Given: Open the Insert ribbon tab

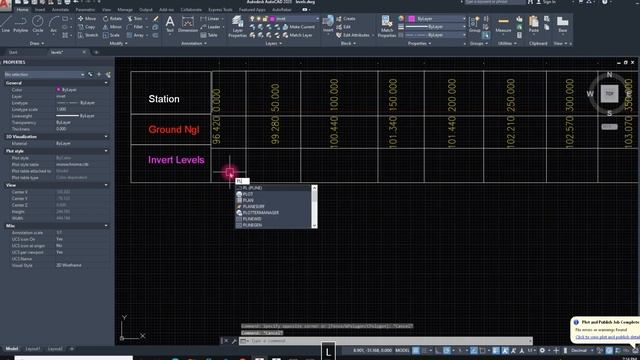Looking at the screenshot, I should [40, 9].
